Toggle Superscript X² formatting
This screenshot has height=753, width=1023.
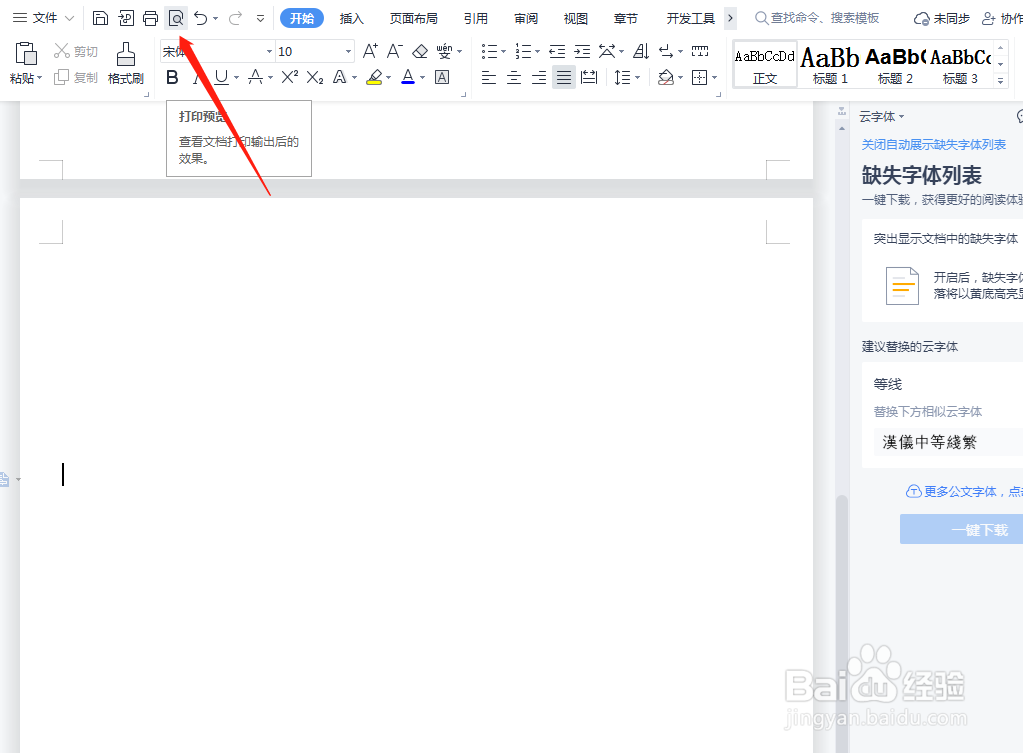pyautogui.click(x=290, y=78)
